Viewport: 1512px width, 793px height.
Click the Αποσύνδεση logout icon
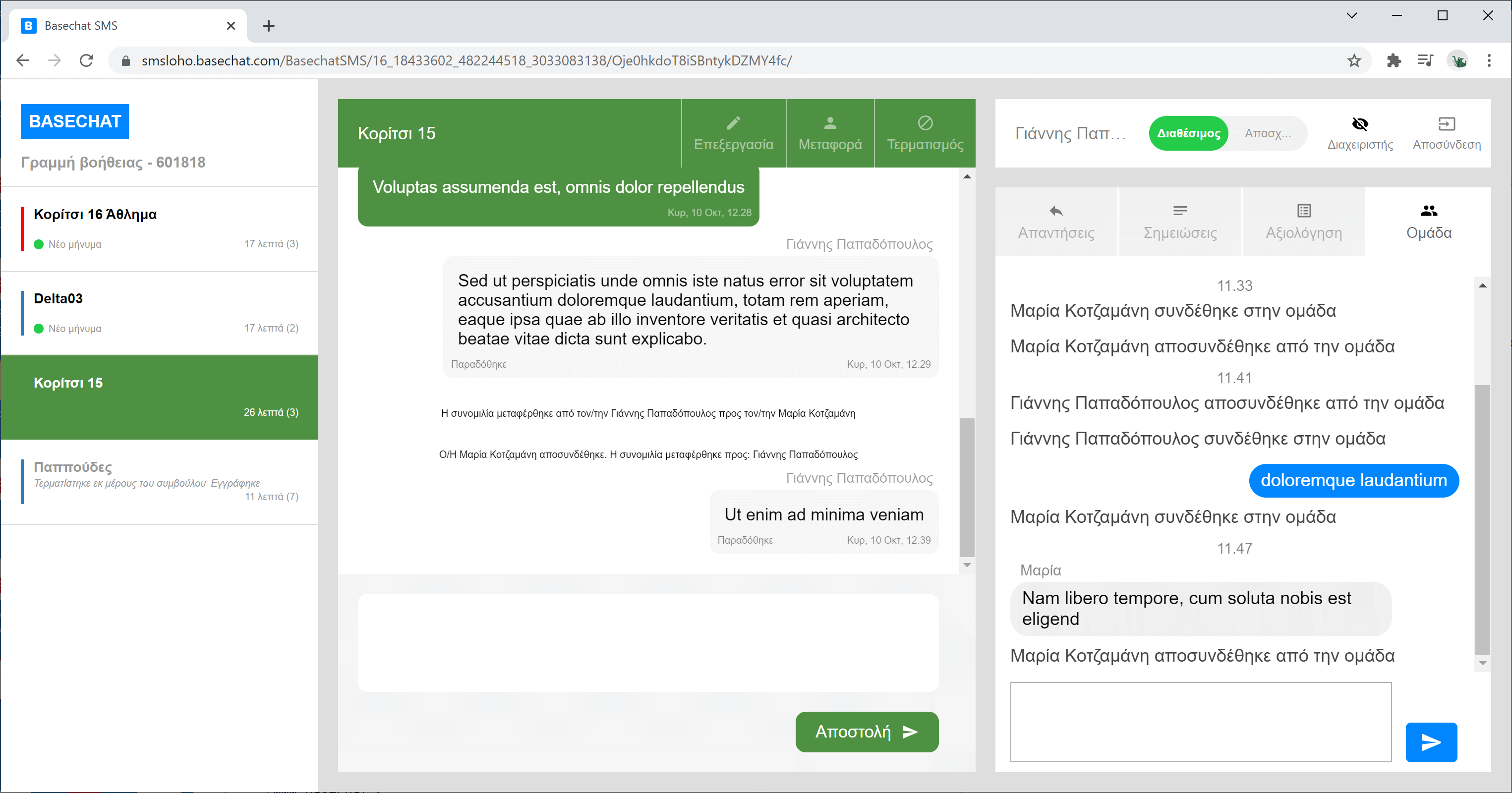pyautogui.click(x=1446, y=124)
